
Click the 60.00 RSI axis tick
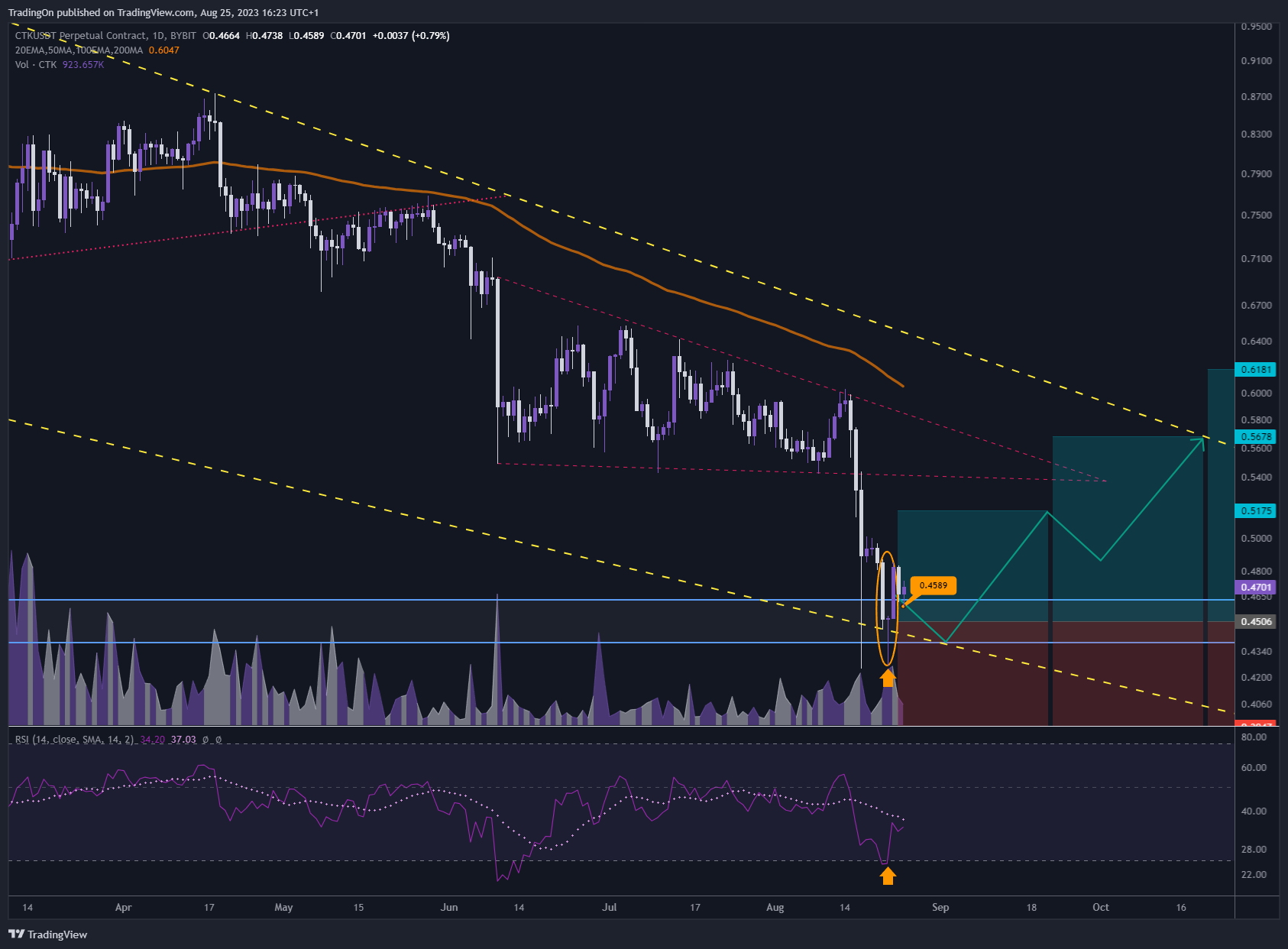coord(1254,768)
